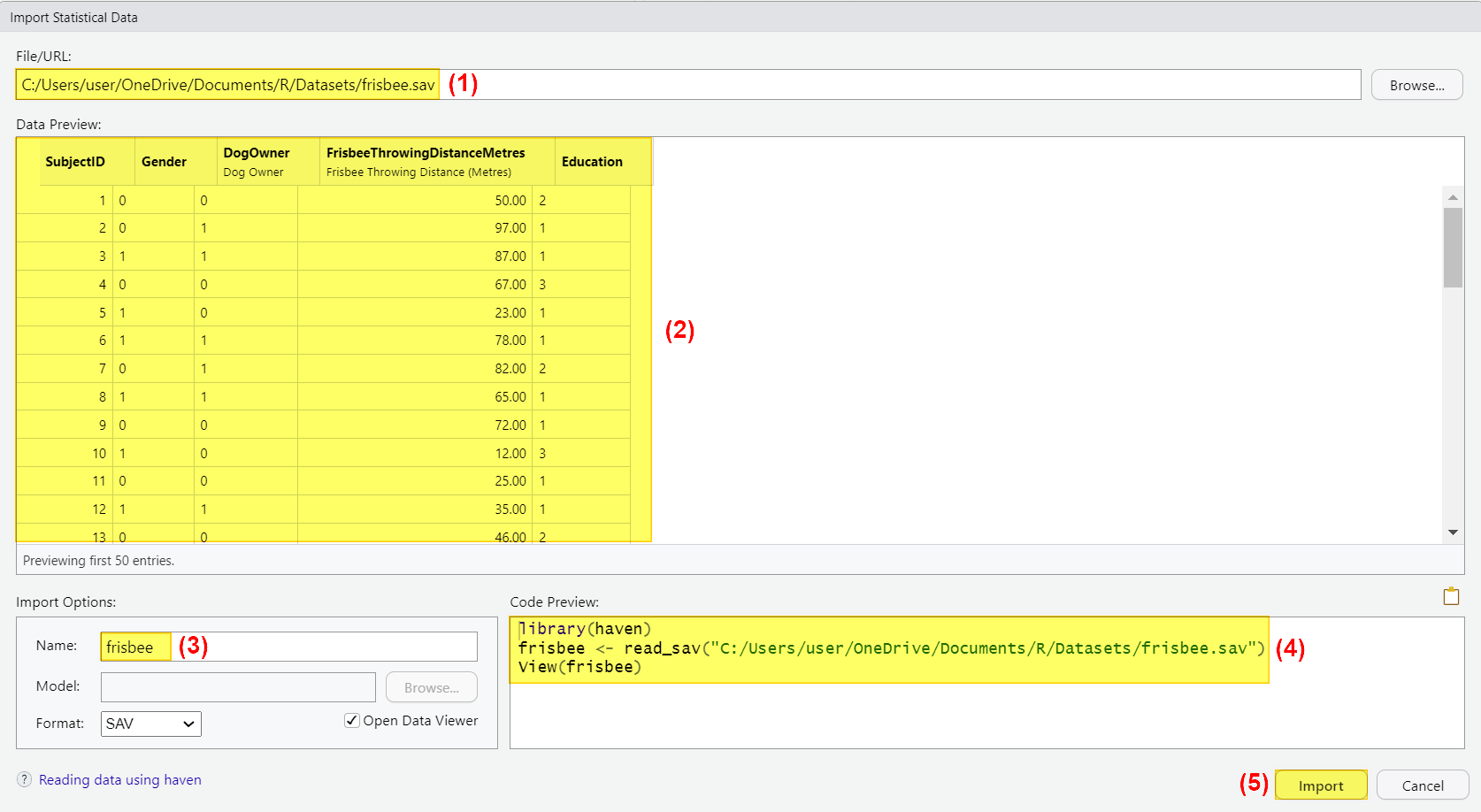The height and width of the screenshot is (812, 1481).
Task: Open the Reading data using haven link
Action: 120,779
